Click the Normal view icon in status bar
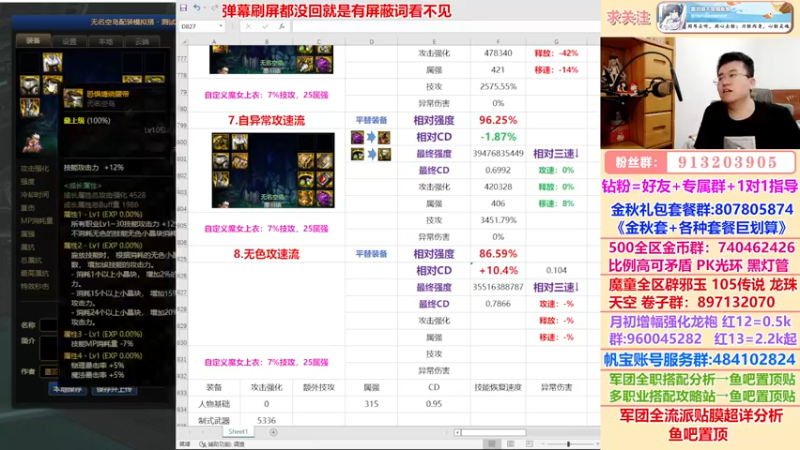Image resolution: width=800 pixels, height=450 pixels. (491, 444)
